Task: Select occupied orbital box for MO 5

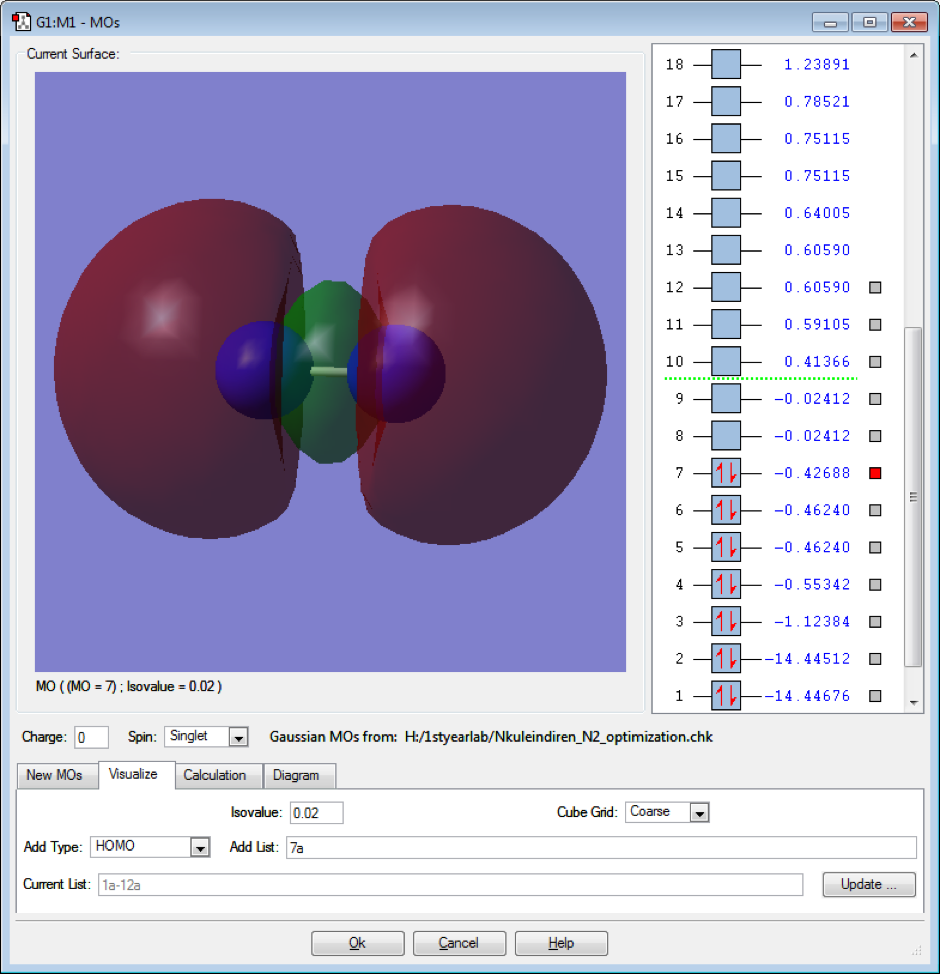Action: click(x=726, y=547)
